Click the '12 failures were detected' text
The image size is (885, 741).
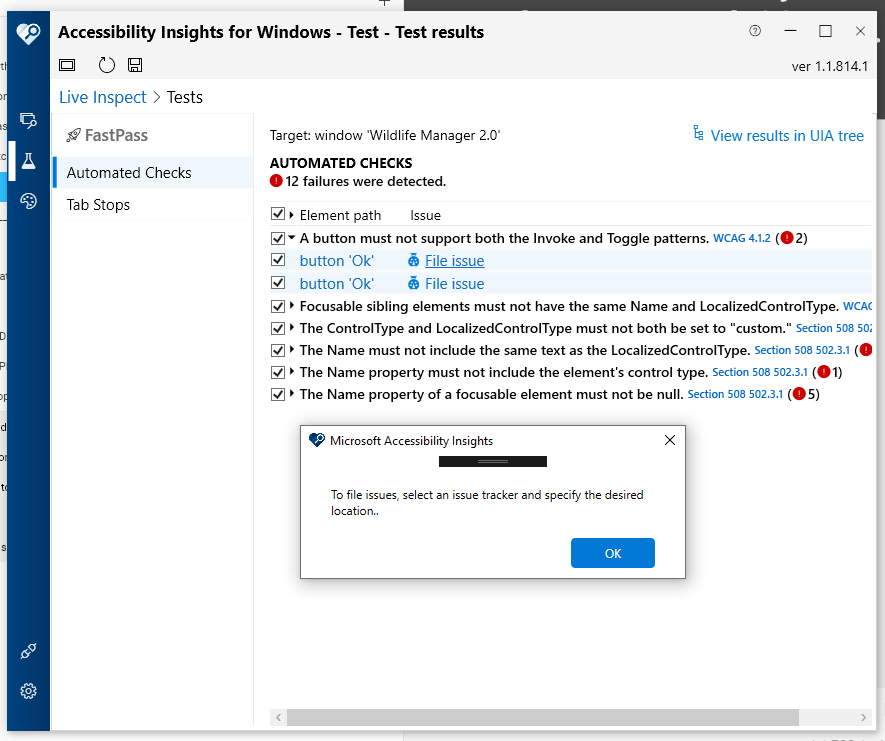tap(365, 181)
